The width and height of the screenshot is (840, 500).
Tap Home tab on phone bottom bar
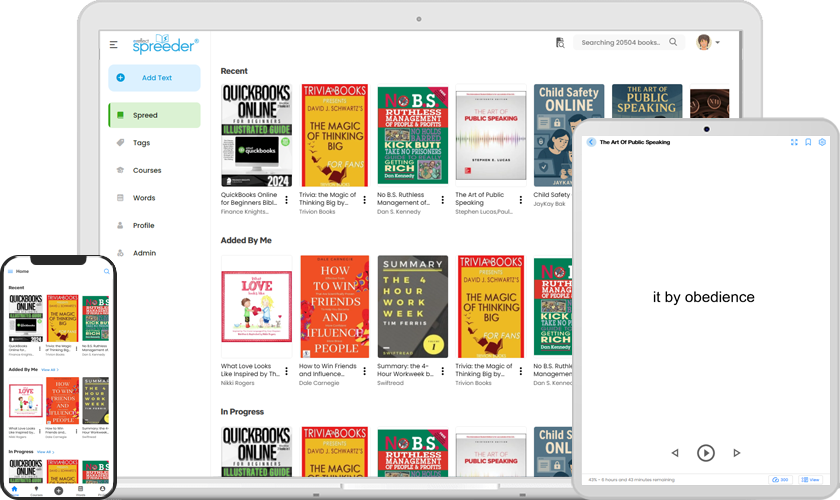click(x=14, y=490)
